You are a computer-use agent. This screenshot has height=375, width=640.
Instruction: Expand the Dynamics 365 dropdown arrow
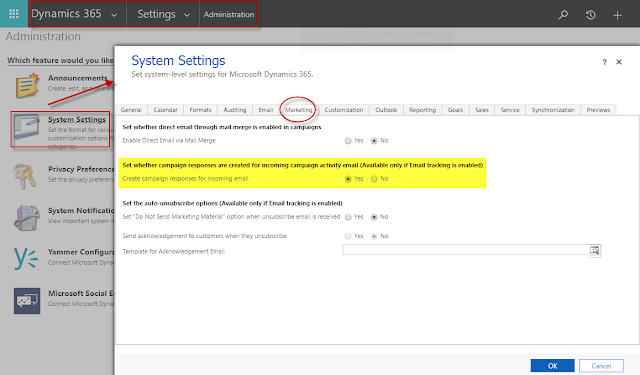[114, 15]
